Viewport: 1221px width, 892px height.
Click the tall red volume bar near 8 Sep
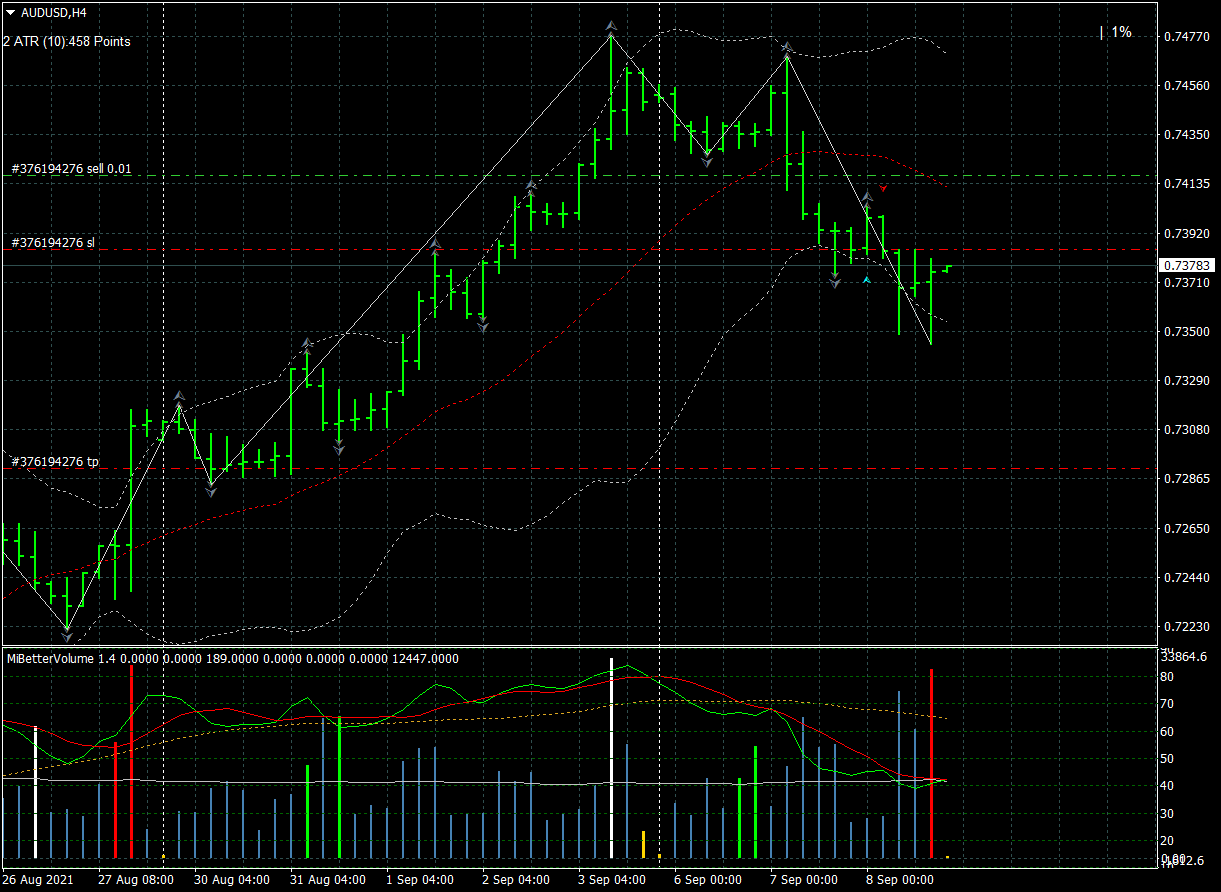point(932,763)
